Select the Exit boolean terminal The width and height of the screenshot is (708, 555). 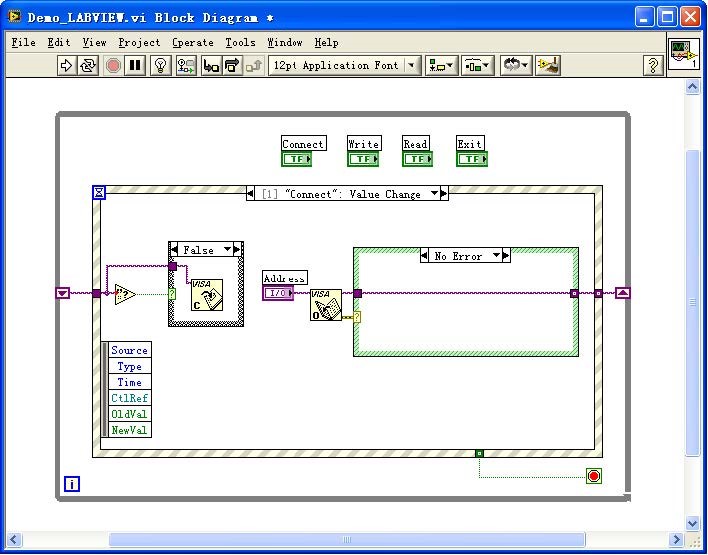472,159
